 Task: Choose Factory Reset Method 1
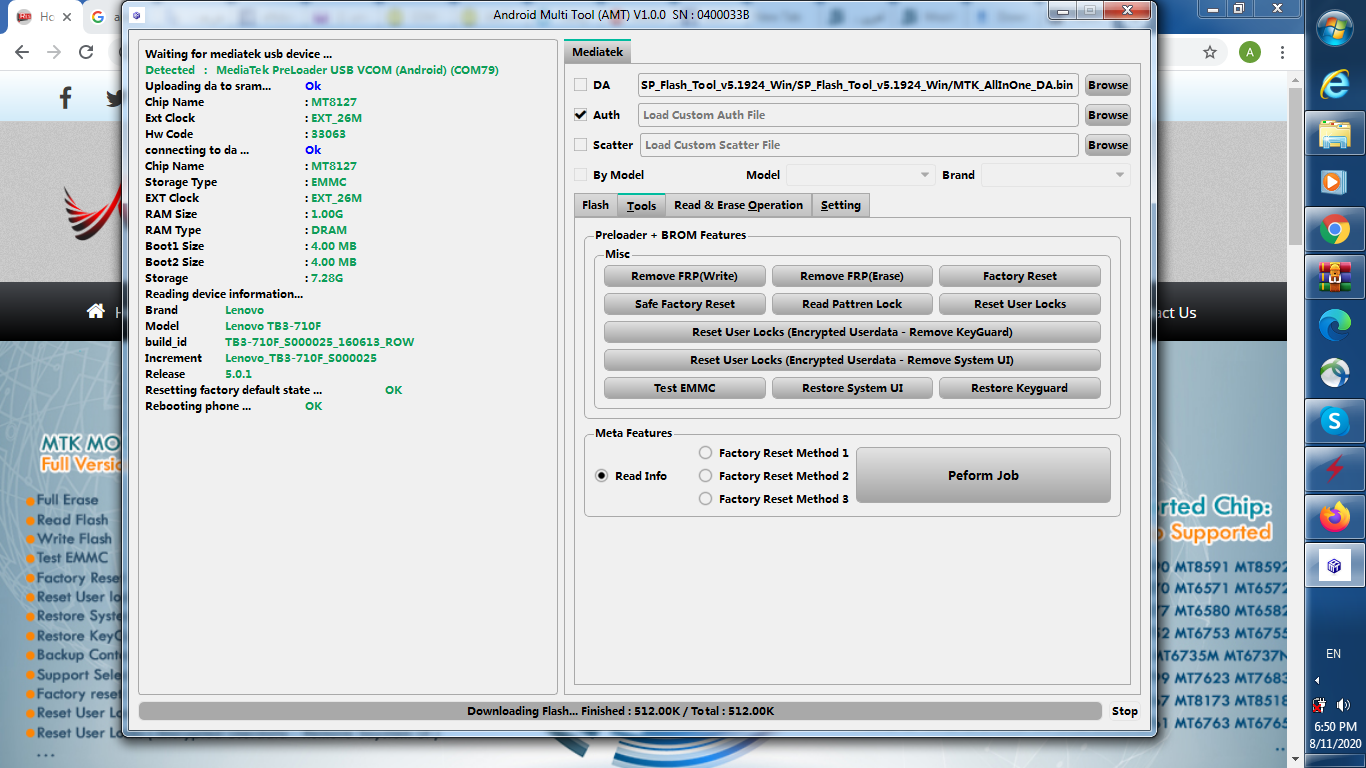coord(706,453)
